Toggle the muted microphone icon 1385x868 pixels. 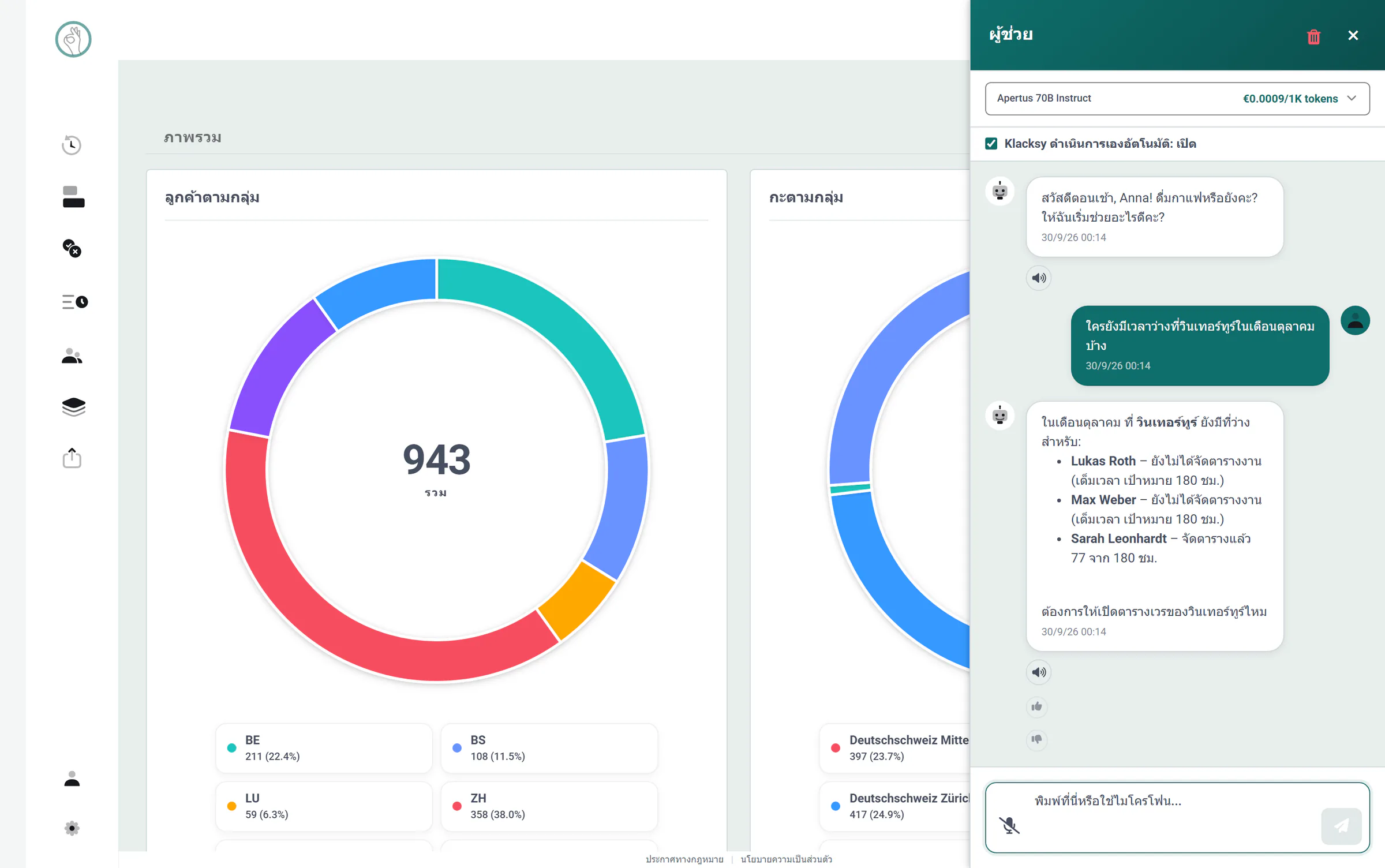[1009, 825]
